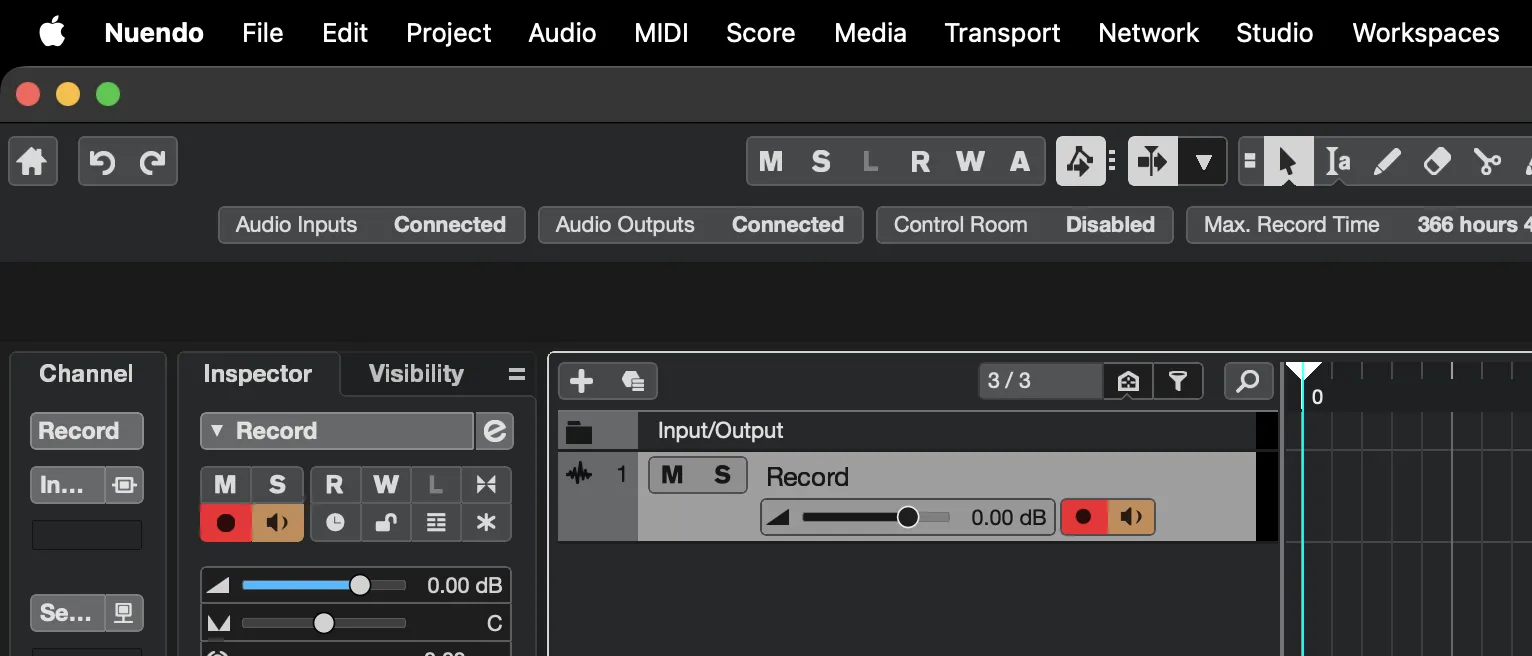The height and width of the screenshot is (656, 1532).
Task: Select the Split scissors tool
Action: tap(1487, 161)
